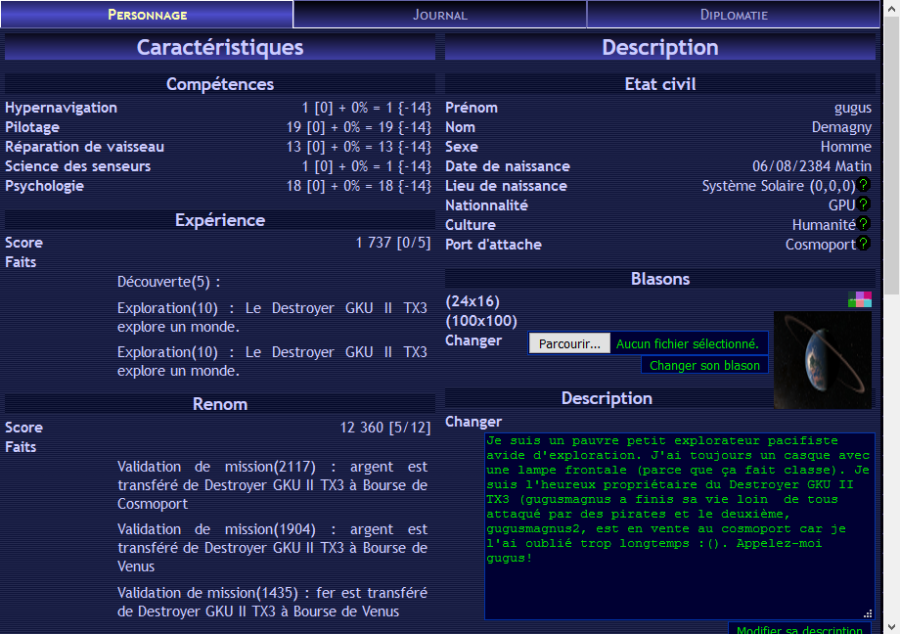The image size is (900, 634).
Task: Open help for Lieu de naissance
Action: 864,186
